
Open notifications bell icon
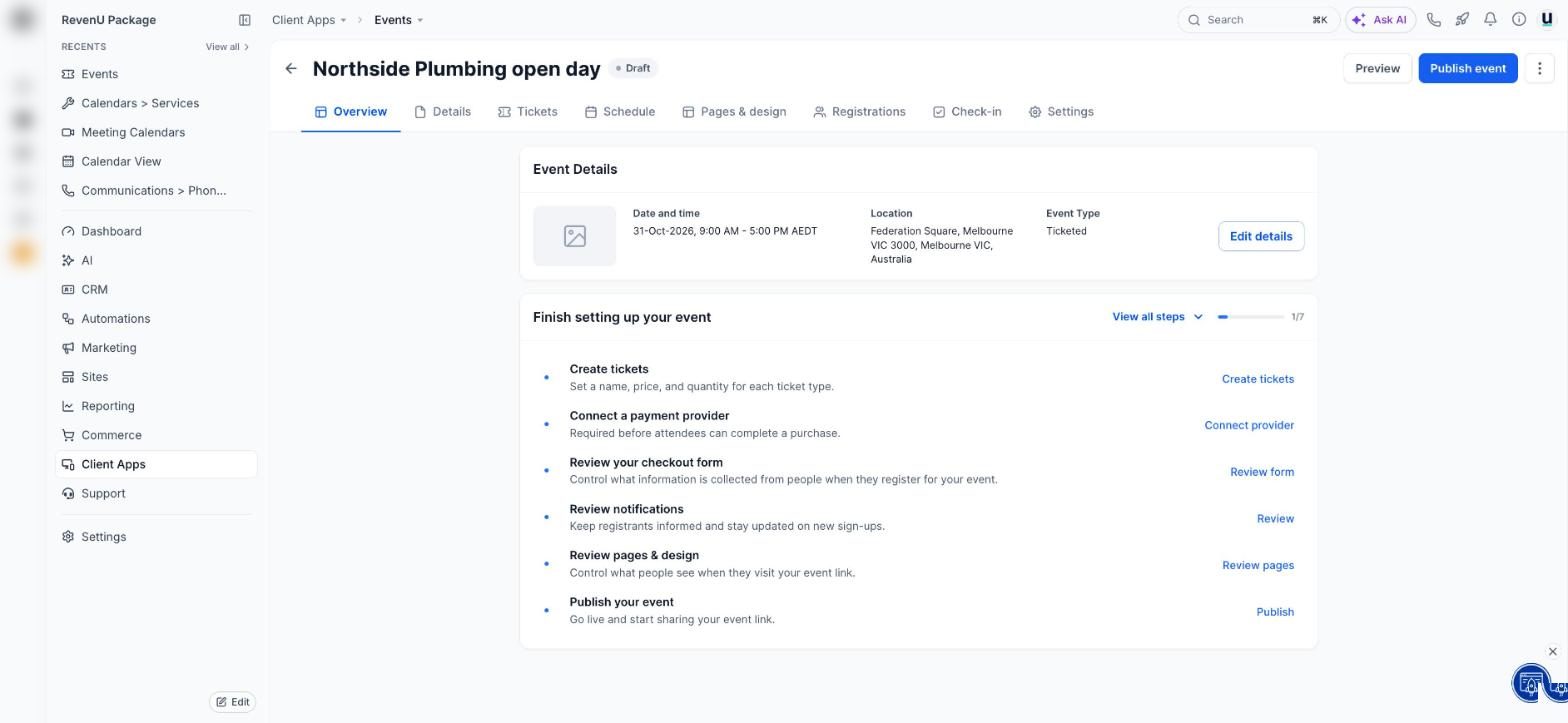(1490, 20)
